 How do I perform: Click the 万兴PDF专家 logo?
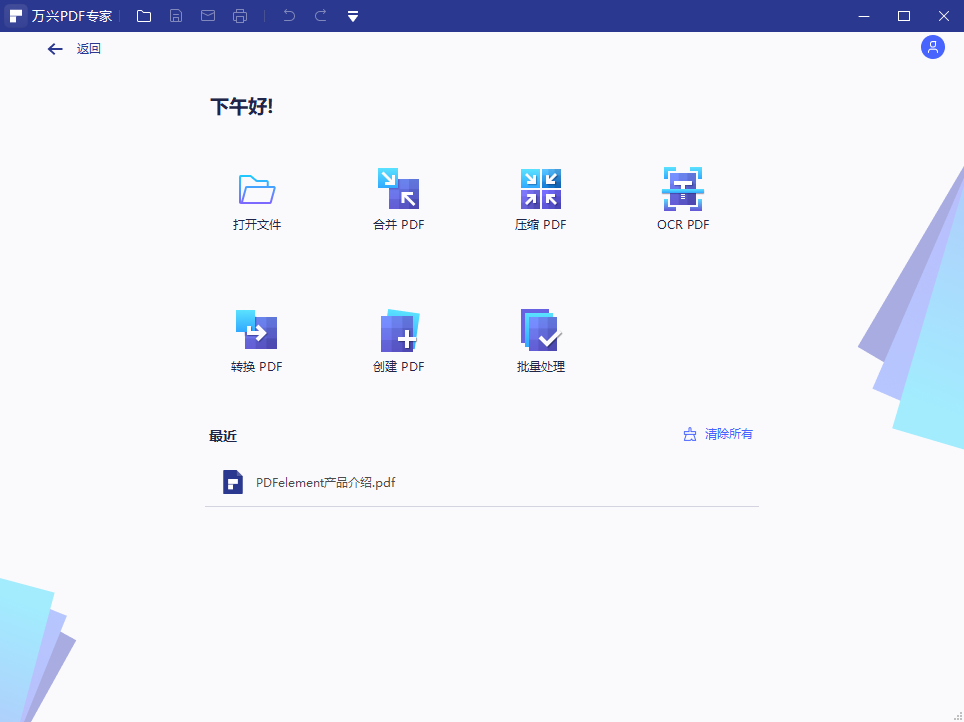62,15
